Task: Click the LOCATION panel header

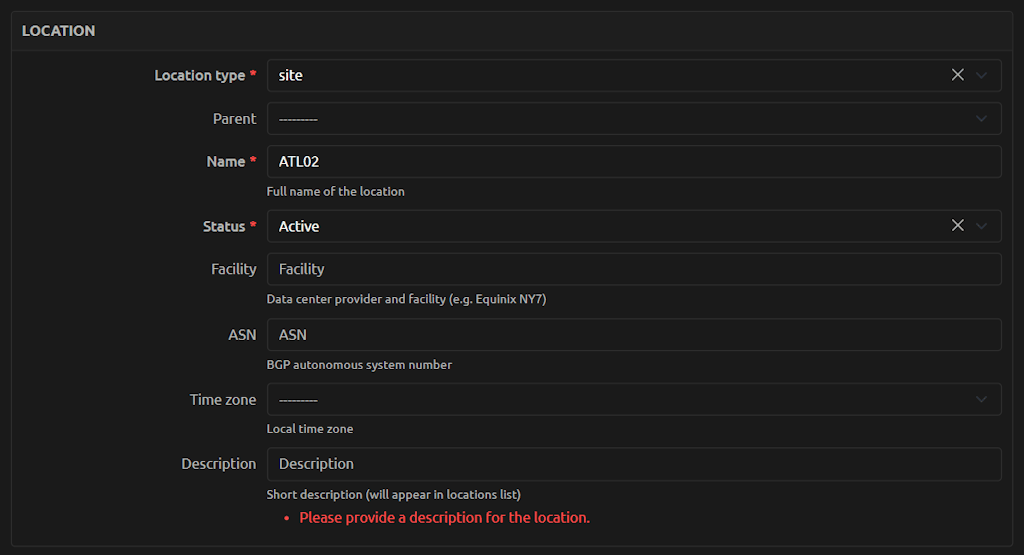Action: click(x=59, y=31)
